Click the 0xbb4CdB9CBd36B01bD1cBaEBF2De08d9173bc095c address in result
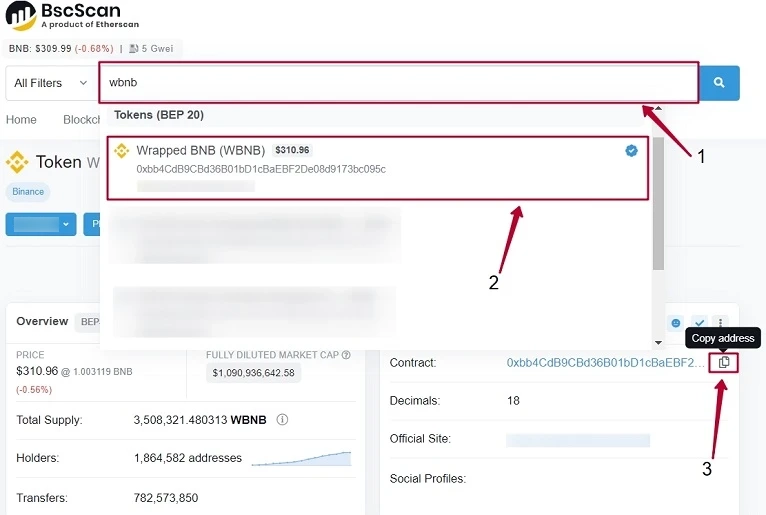Image resolution: width=766 pixels, height=515 pixels. (261, 169)
